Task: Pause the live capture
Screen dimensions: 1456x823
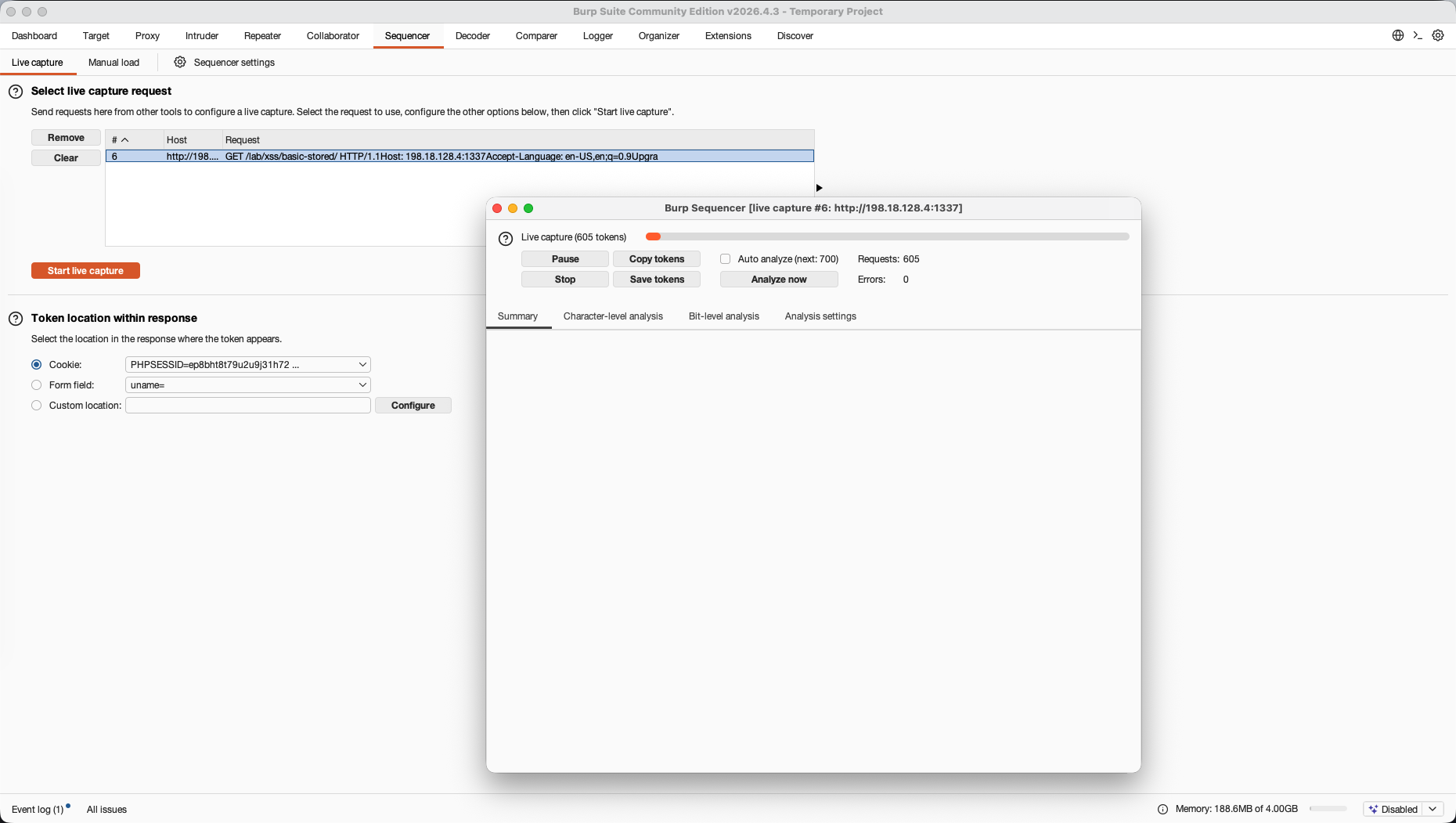Action: pos(565,258)
